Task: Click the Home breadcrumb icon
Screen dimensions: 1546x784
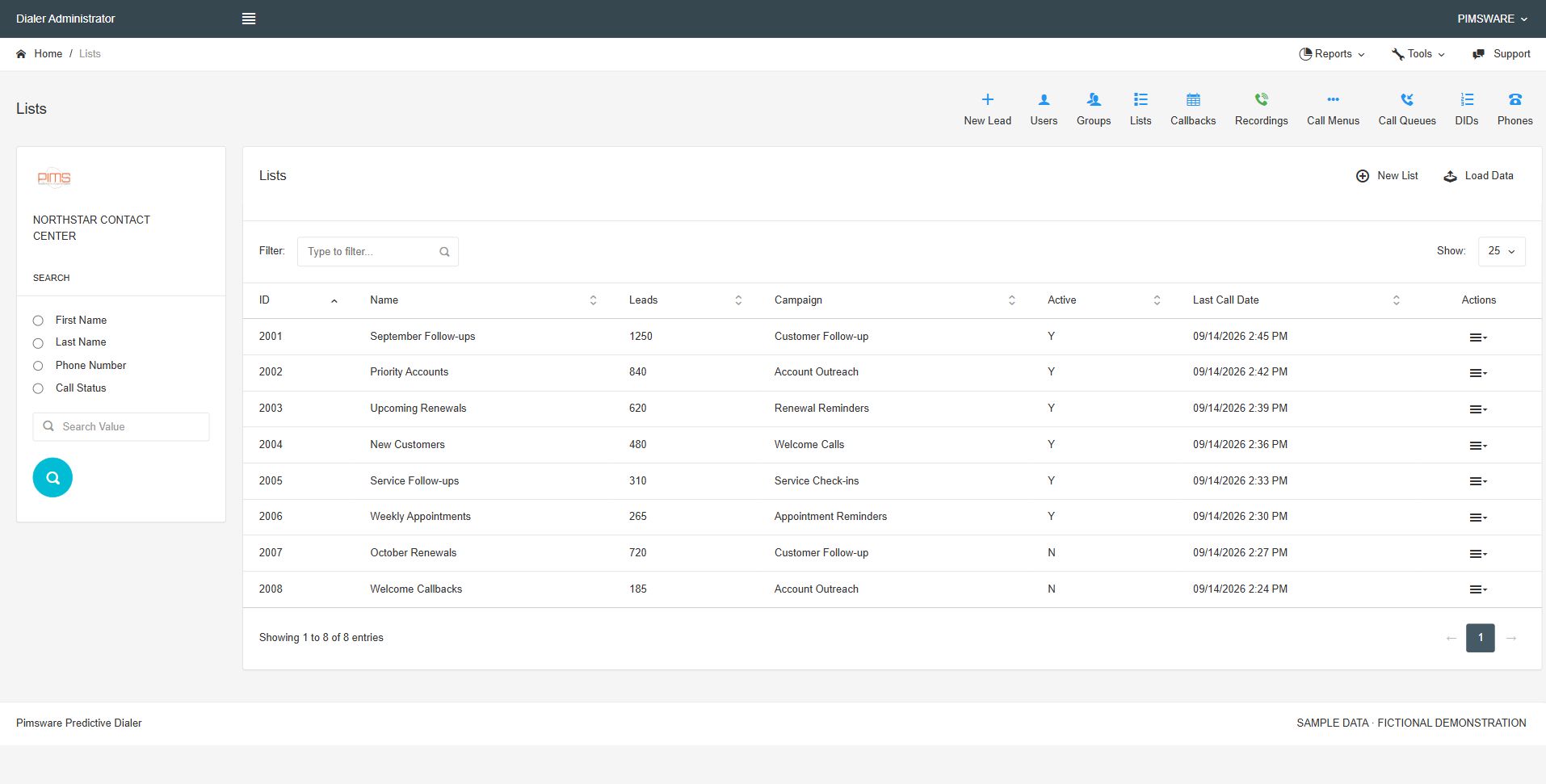Action: click(x=21, y=54)
